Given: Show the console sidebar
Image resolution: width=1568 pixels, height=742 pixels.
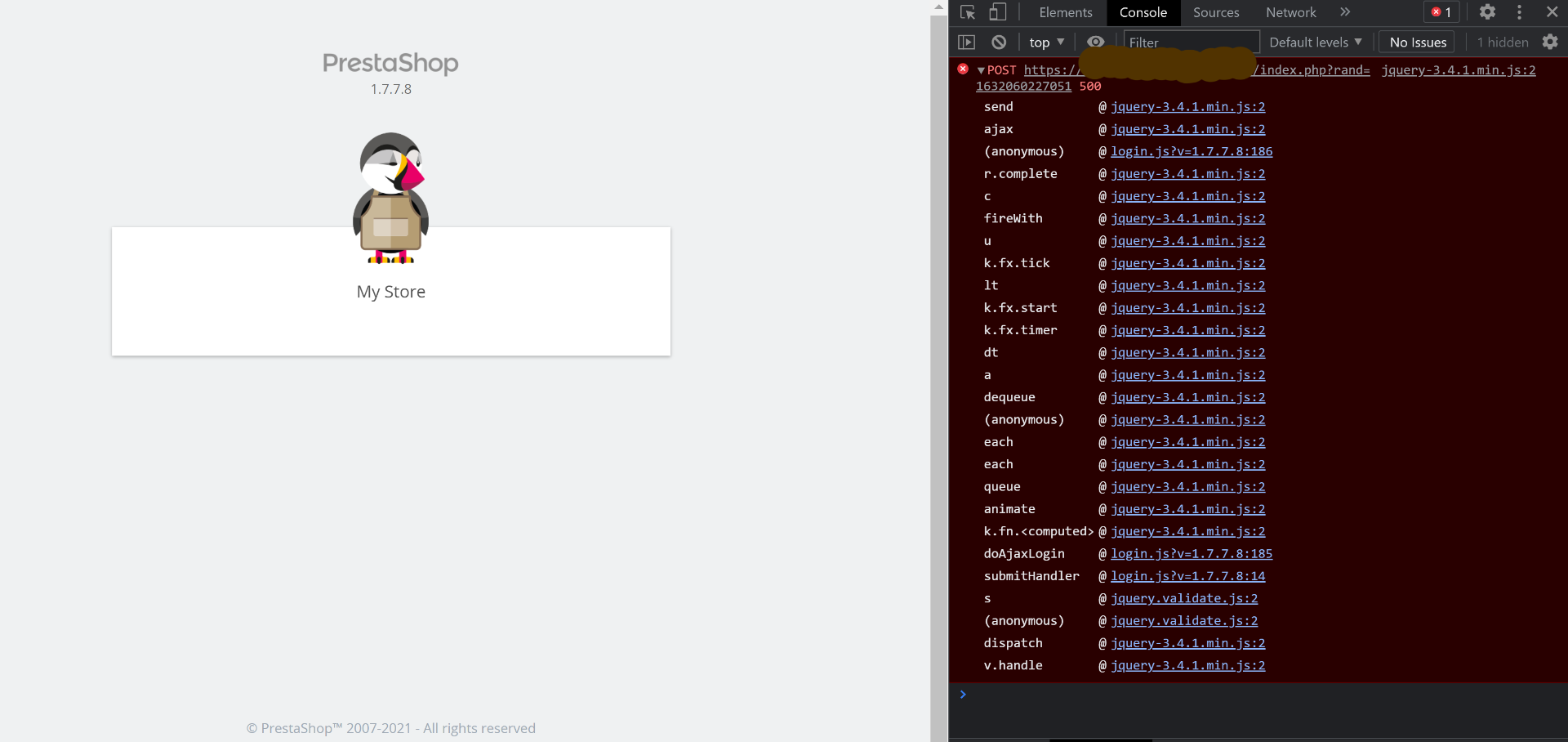Looking at the screenshot, I should pos(967,42).
